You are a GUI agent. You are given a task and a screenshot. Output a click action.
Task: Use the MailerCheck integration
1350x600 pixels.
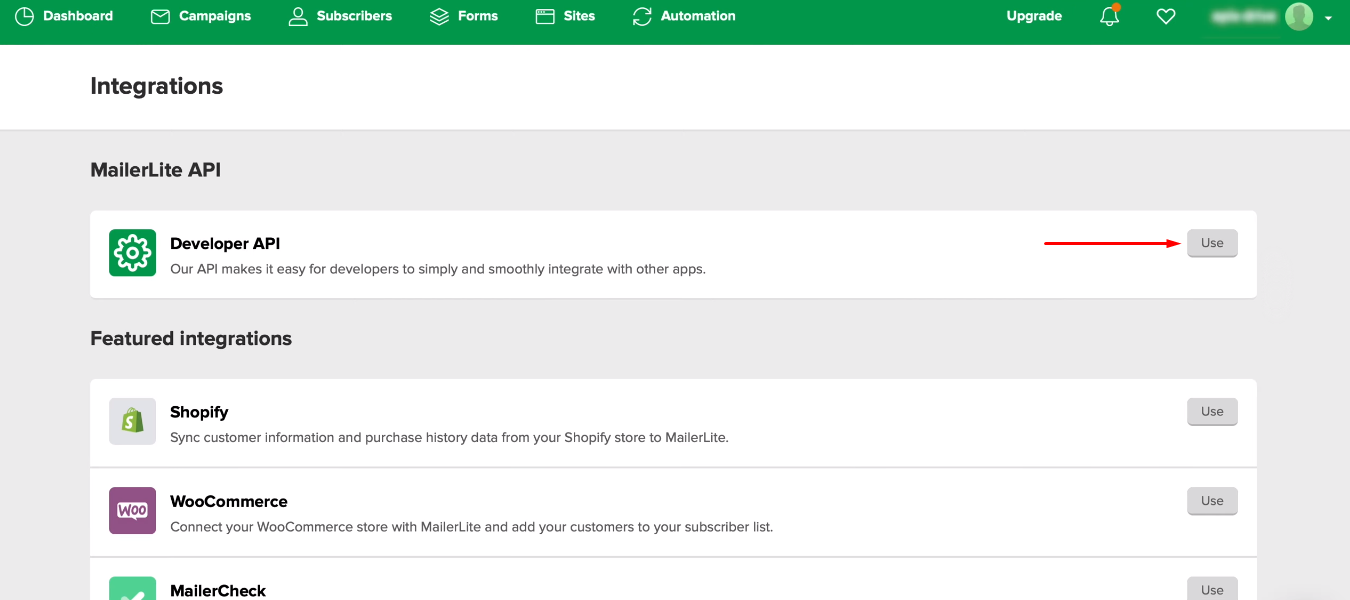click(1212, 588)
